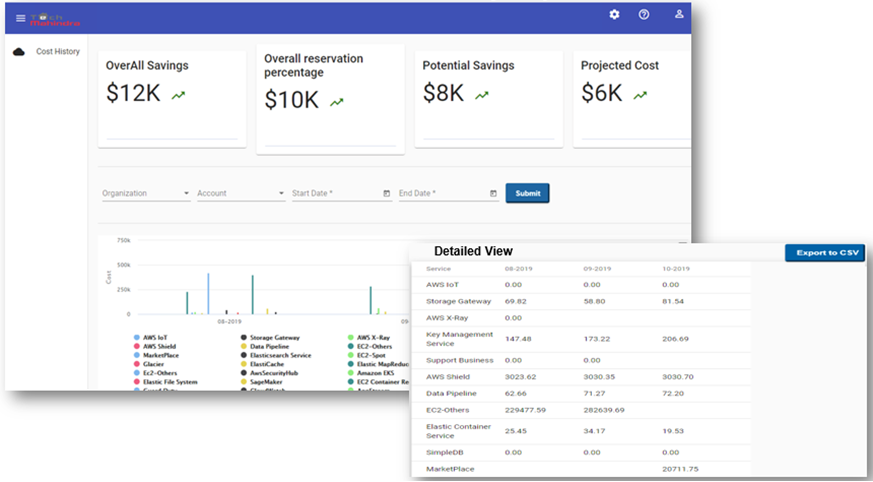This screenshot has width=873, height=482.
Task: Click the help question mark icon
Action: (x=644, y=15)
